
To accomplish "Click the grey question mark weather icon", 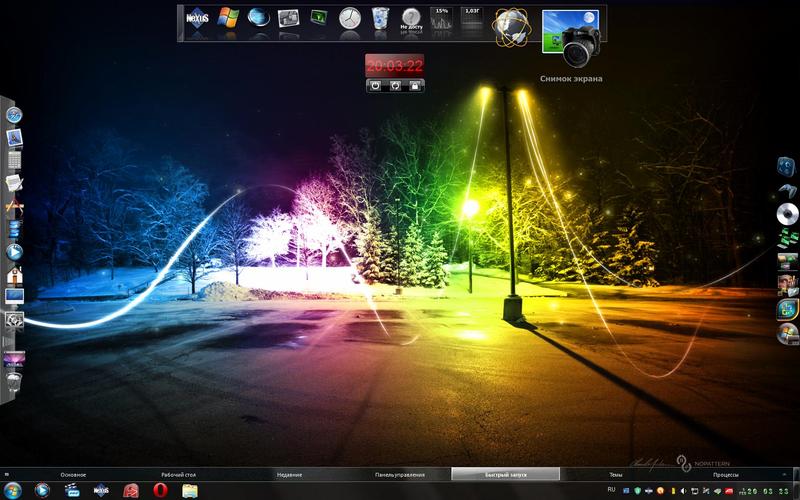I will tap(411, 19).
